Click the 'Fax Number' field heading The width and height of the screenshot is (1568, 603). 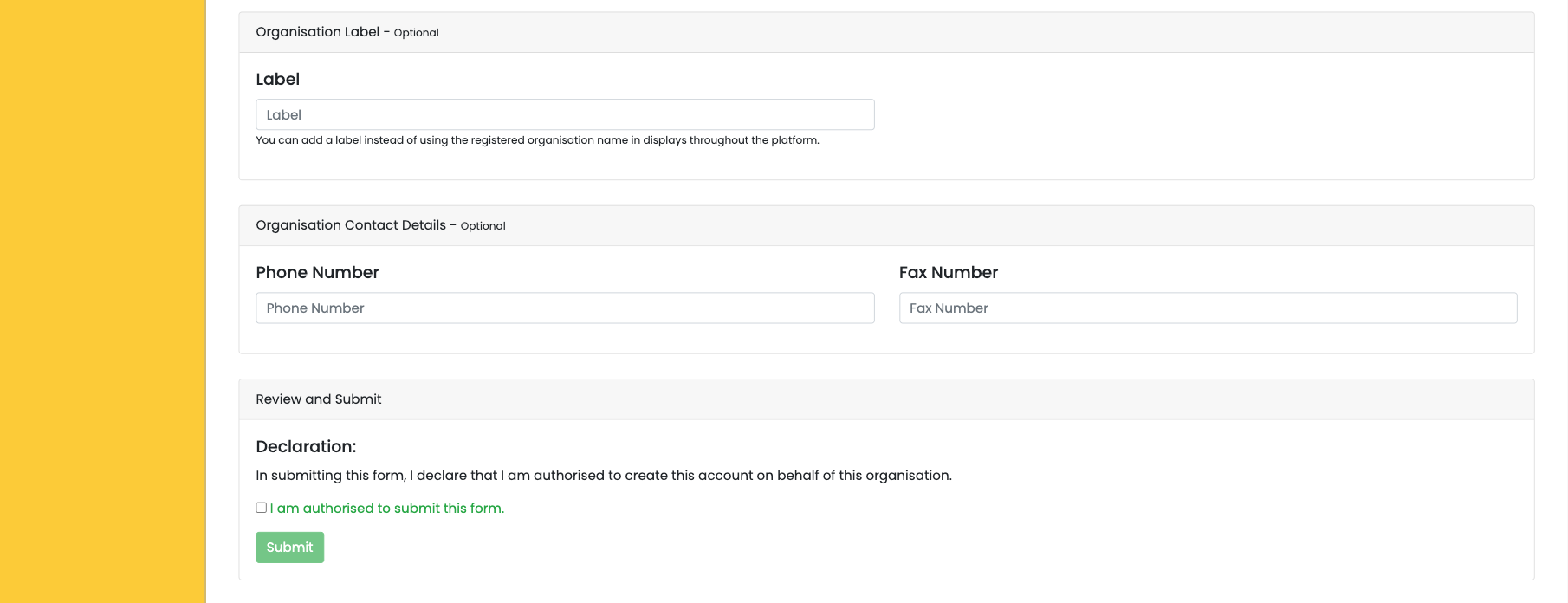[x=948, y=272]
